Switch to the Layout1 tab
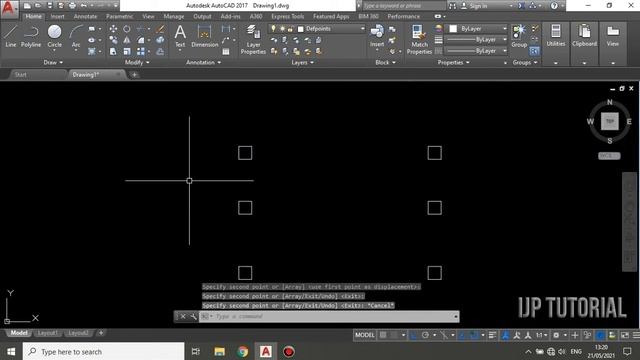The width and height of the screenshot is (640, 360). coord(48,333)
